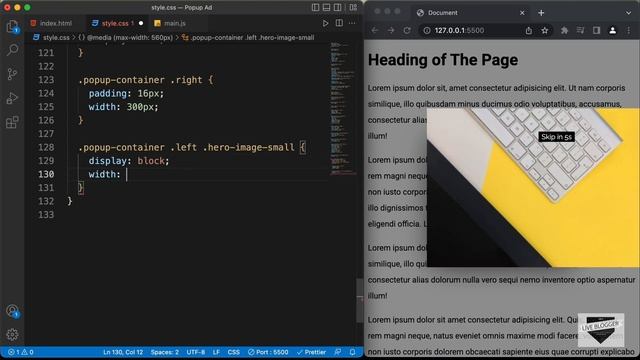640x360 pixels.
Task: Toggle the secondary sidebar layout icon
Action: pos(338,7)
